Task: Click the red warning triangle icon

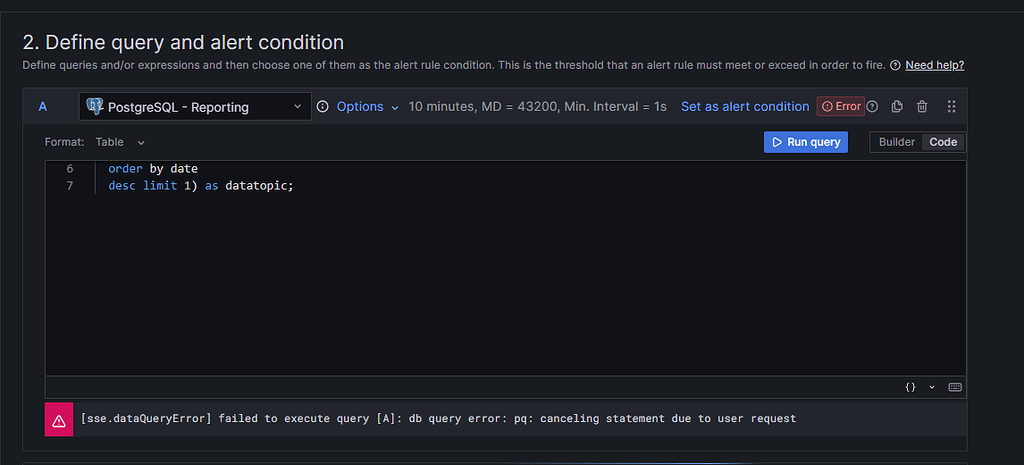Action: pos(59,420)
